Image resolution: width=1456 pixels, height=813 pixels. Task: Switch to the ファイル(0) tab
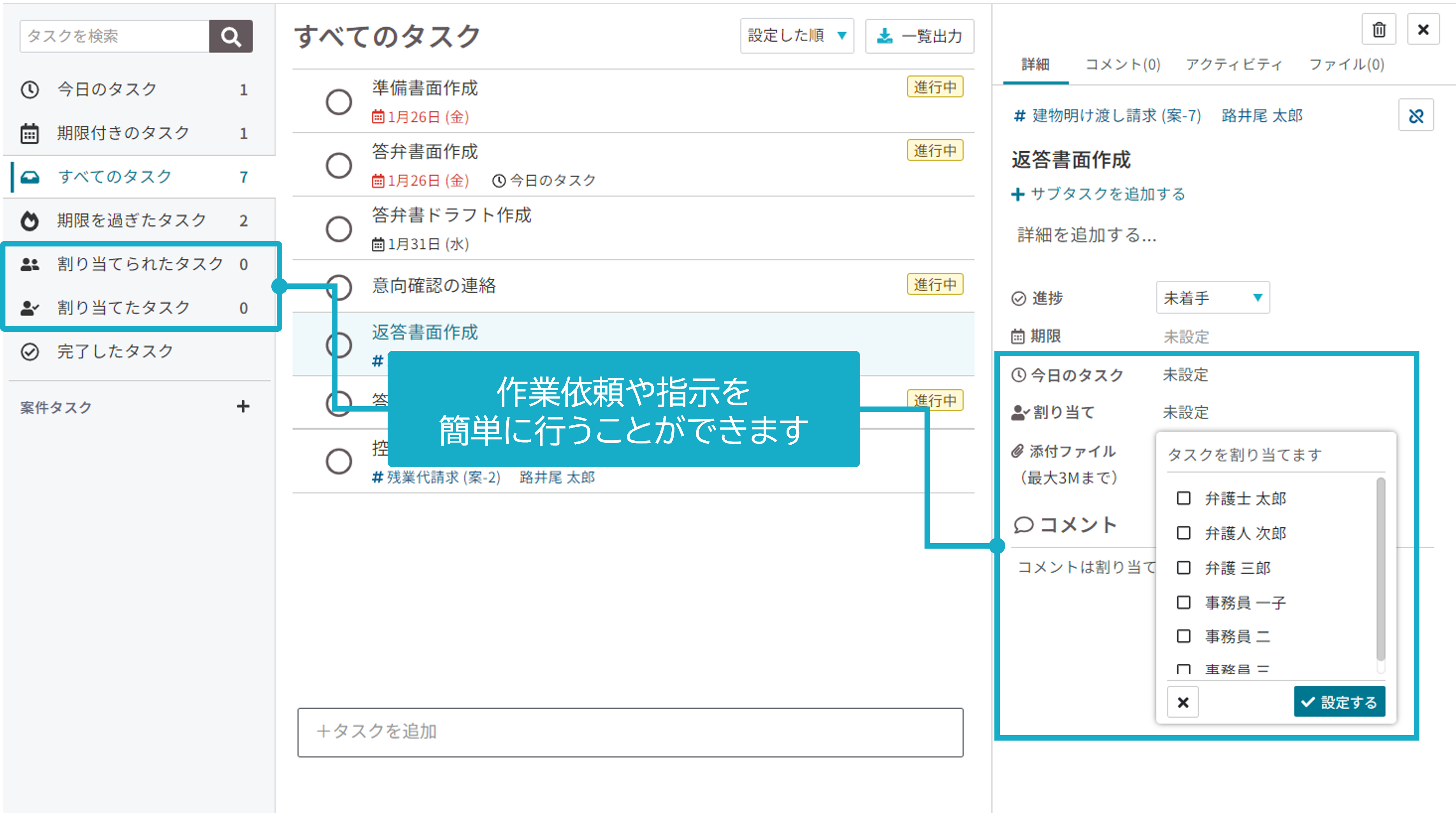(1346, 65)
